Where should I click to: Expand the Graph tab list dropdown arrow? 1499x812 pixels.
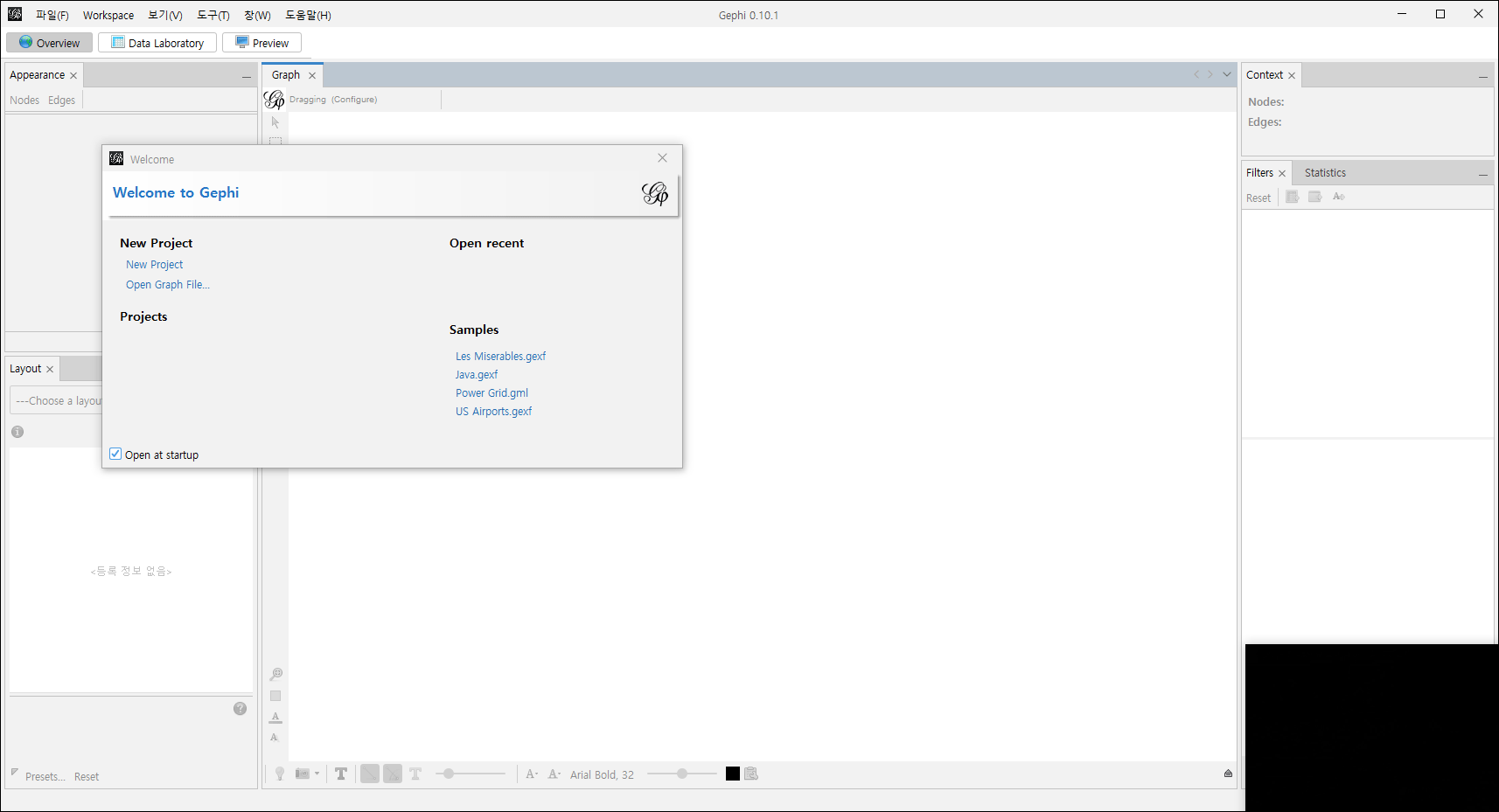[1227, 74]
